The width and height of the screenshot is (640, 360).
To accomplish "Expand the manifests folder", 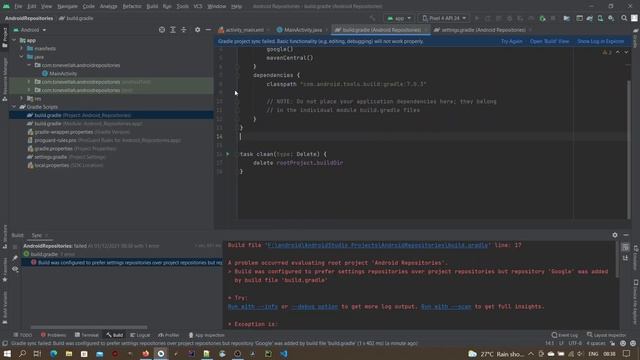I will 22,48.
